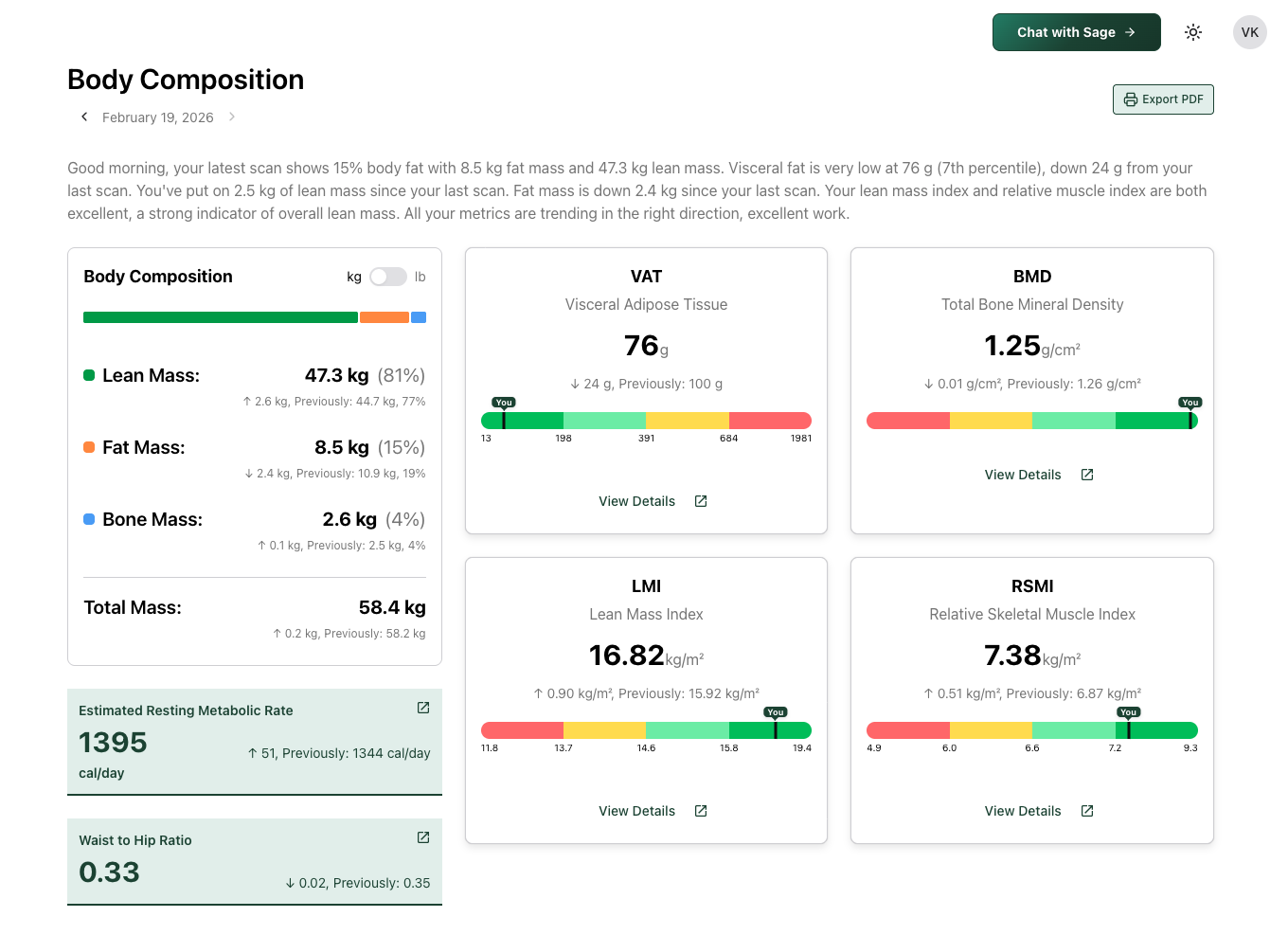Open VK user avatar menu
Screen dimensions: 1288x935
pos(1250,32)
